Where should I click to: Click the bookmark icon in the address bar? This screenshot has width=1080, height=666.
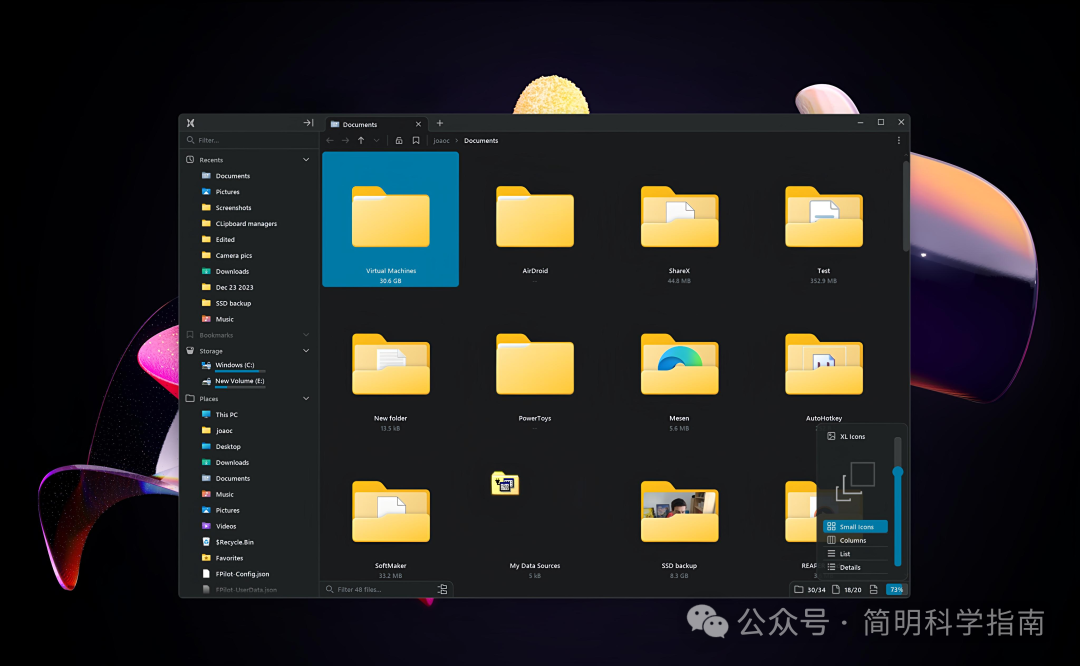(416, 141)
